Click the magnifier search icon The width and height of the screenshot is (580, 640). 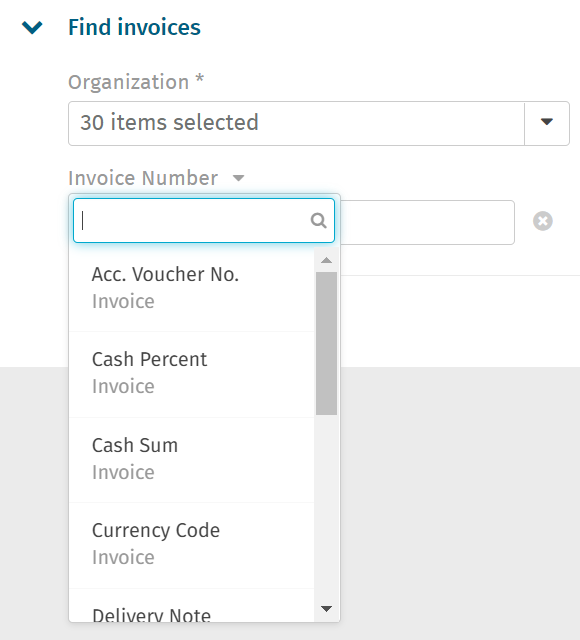(x=318, y=220)
